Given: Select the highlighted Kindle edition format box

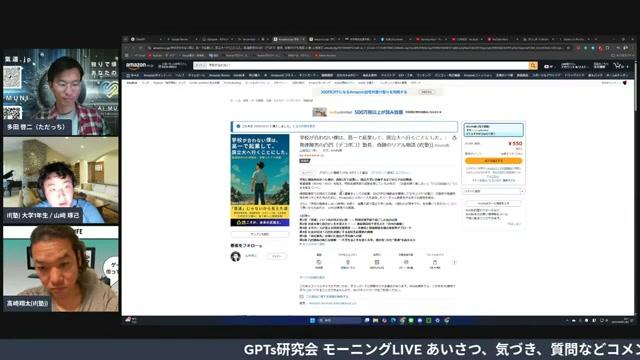Looking at the screenshot, I should (x=493, y=130).
